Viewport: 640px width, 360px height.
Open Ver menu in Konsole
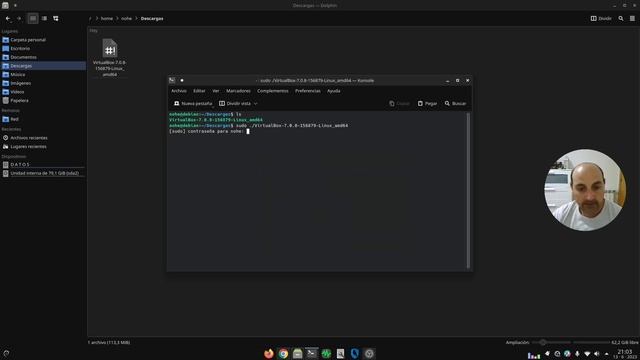coord(216,91)
